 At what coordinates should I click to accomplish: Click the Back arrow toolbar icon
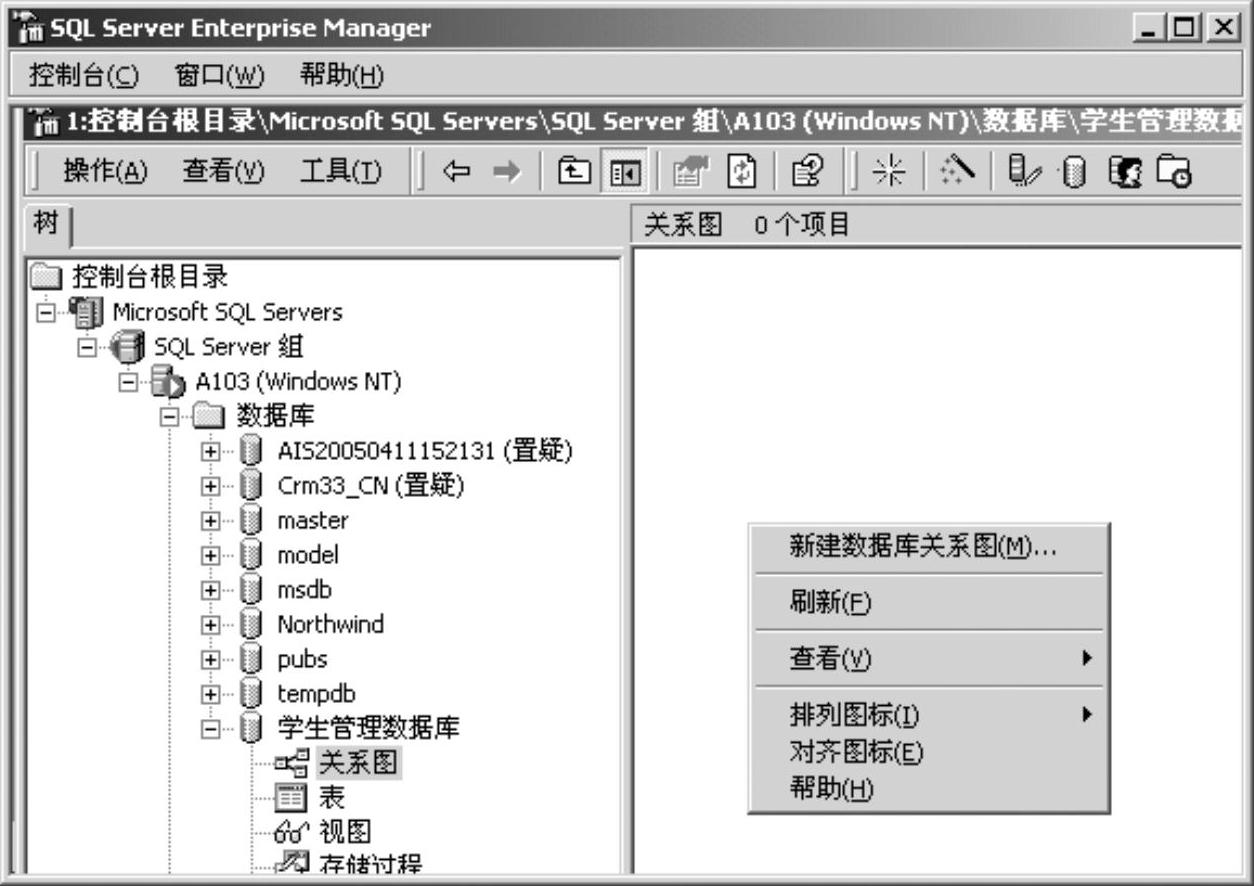(457, 172)
